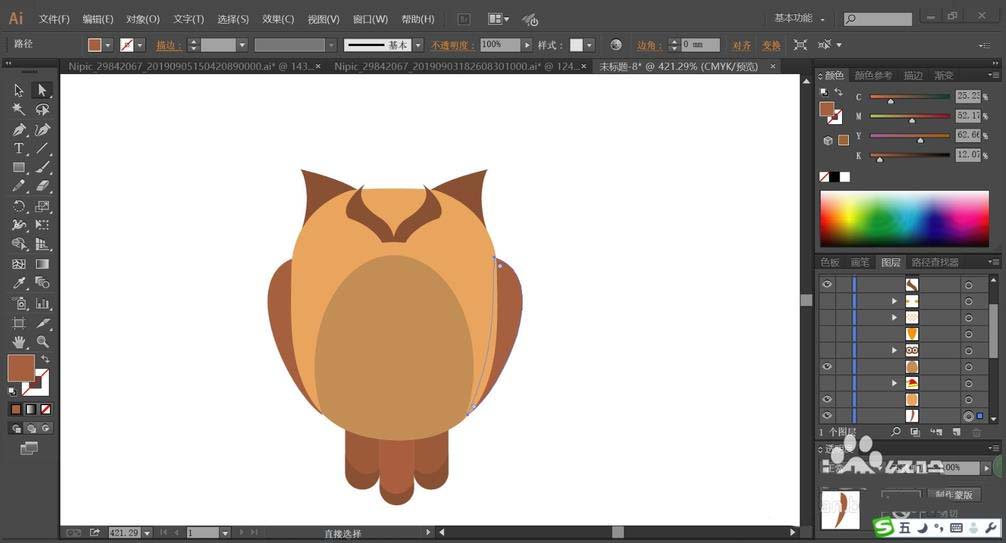Viewport: 1006px width, 543px height.
Task: Show the hidden red-and-yellow thumbnail layer
Action: tap(827, 383)
